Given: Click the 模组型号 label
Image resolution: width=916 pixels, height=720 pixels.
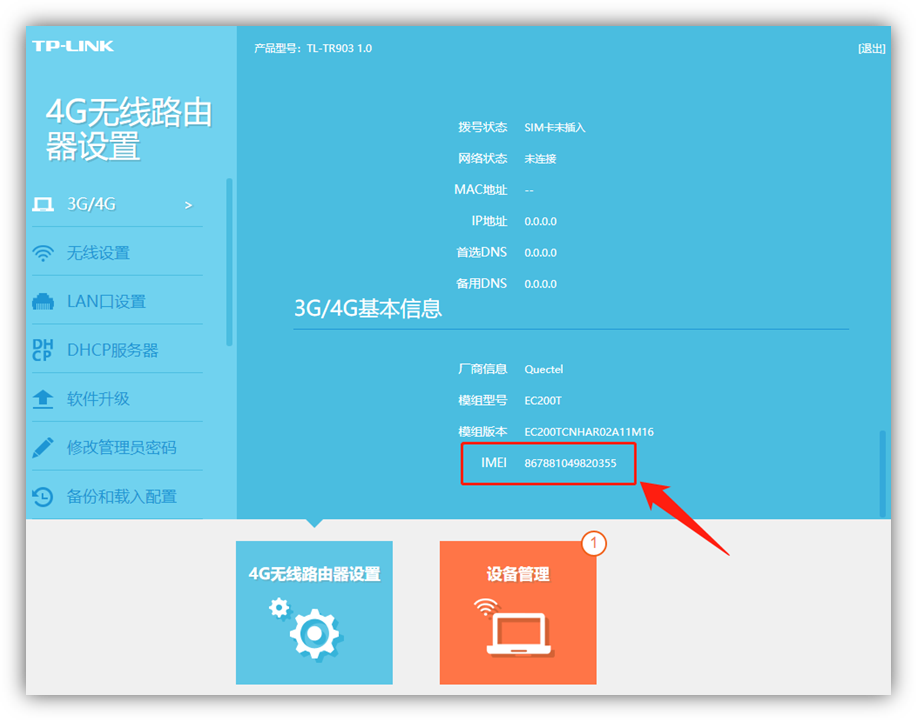Looking at the screenshot, I should click(x=483, y=401).
